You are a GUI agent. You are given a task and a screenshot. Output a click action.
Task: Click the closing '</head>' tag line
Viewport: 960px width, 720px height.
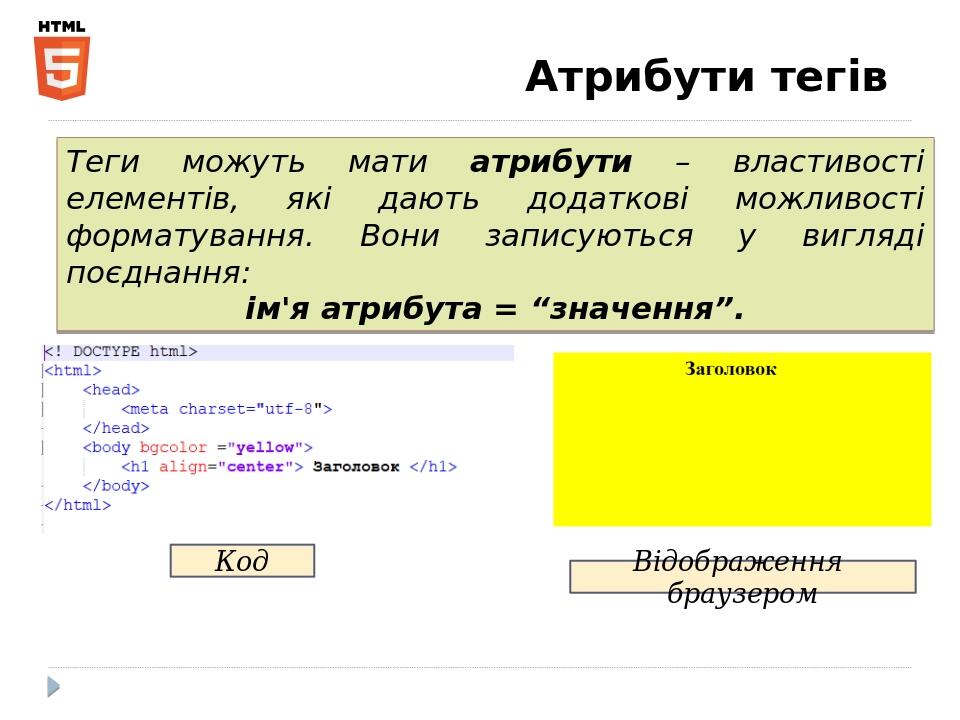coord(116,428)
